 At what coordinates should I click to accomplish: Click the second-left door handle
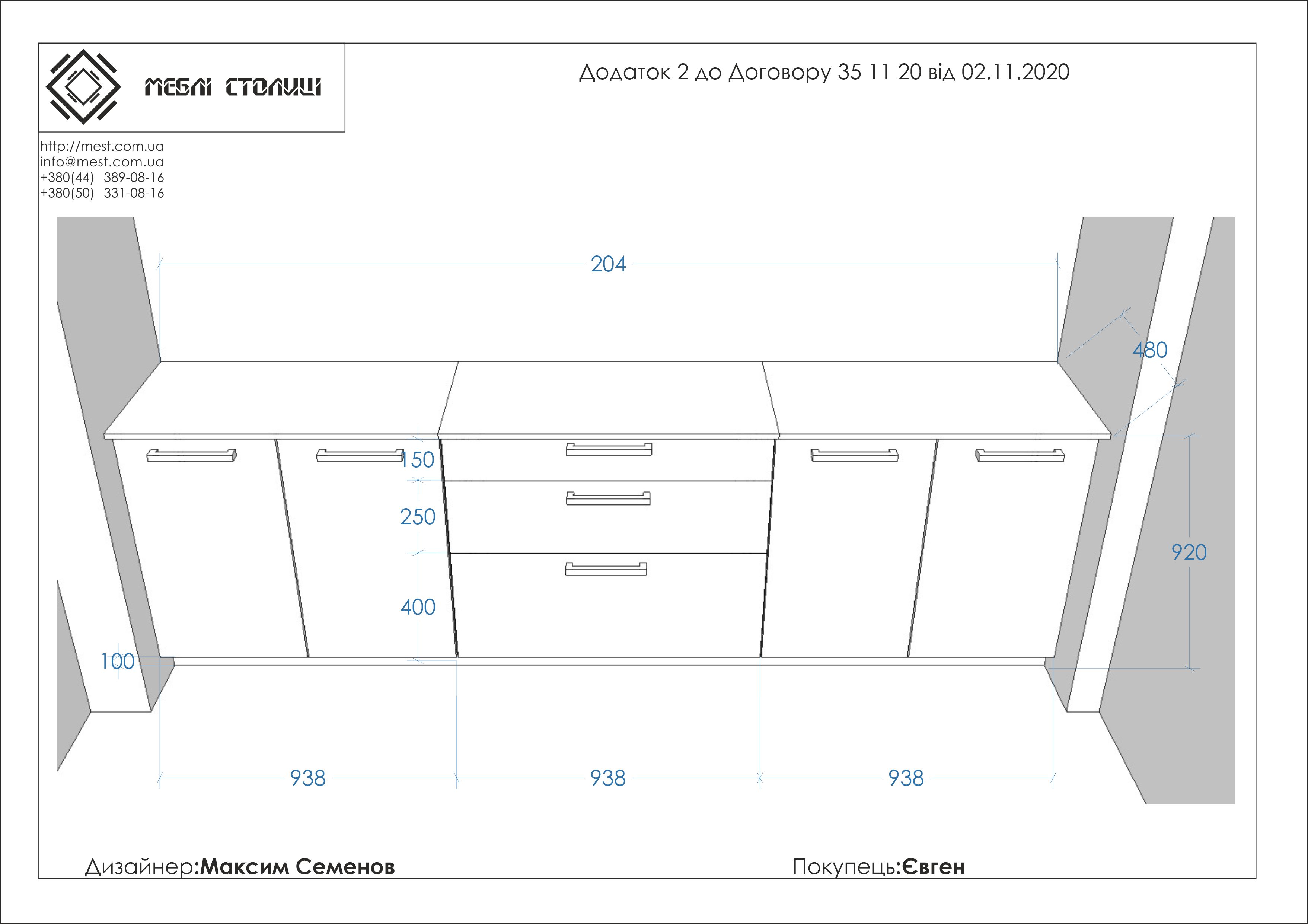point(360,455)
